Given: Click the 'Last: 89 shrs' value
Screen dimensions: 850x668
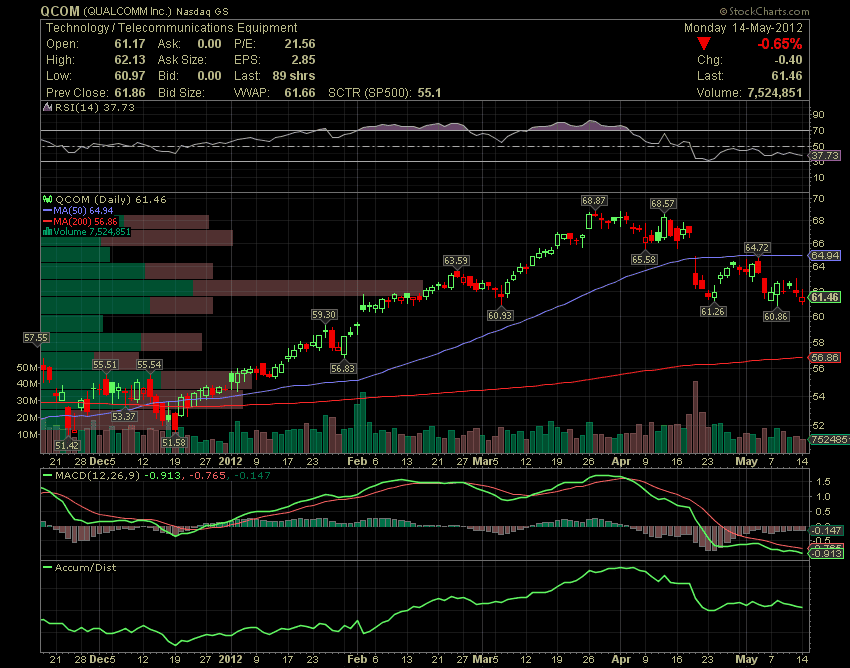Looking at the screenshot, I should coord(274,76).
